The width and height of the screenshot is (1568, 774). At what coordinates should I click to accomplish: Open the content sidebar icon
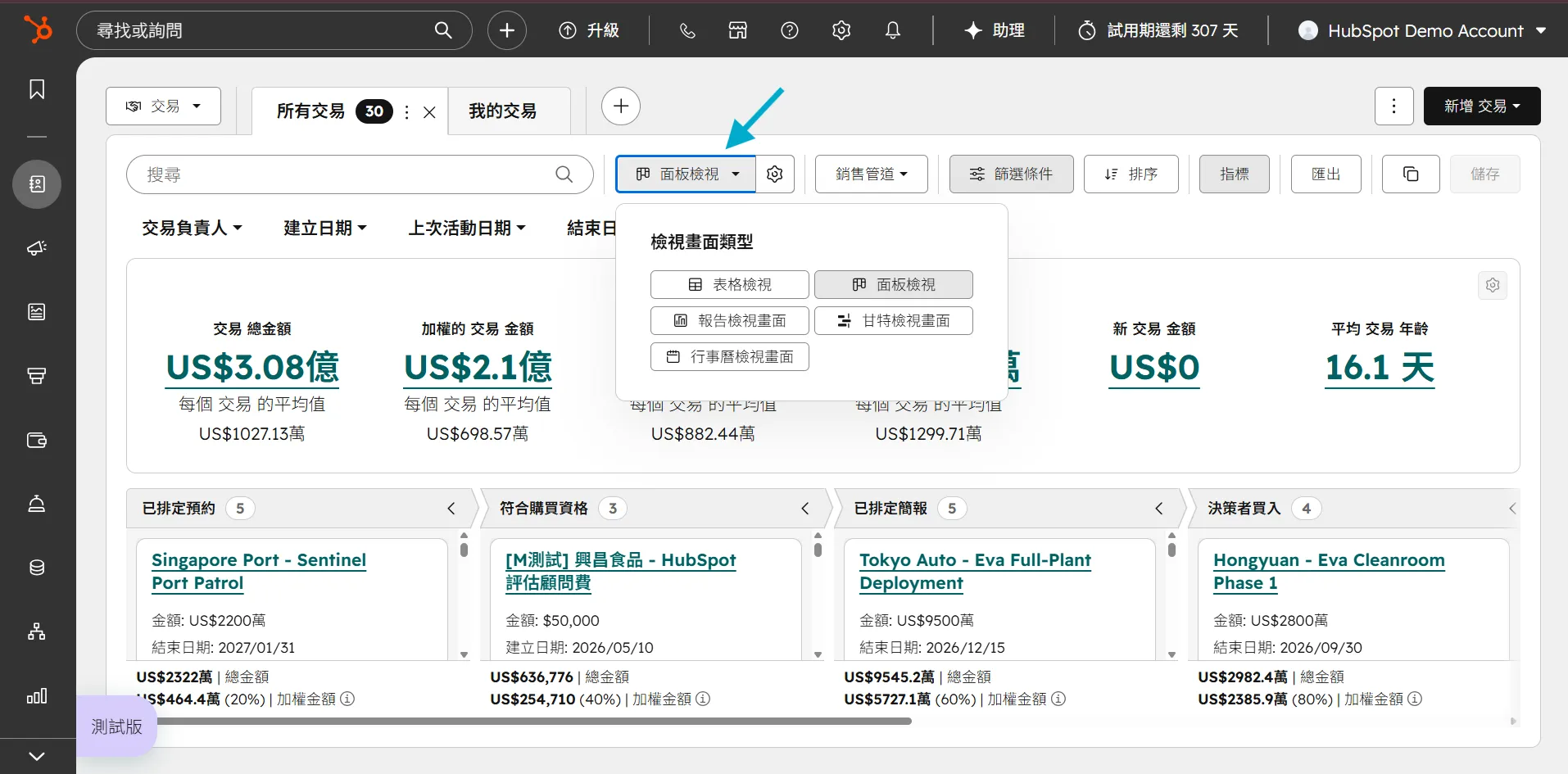click(37, 312)
